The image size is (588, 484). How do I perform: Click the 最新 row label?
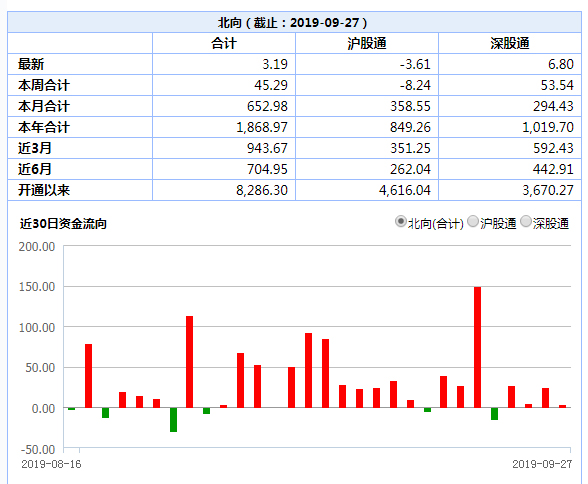31,64
